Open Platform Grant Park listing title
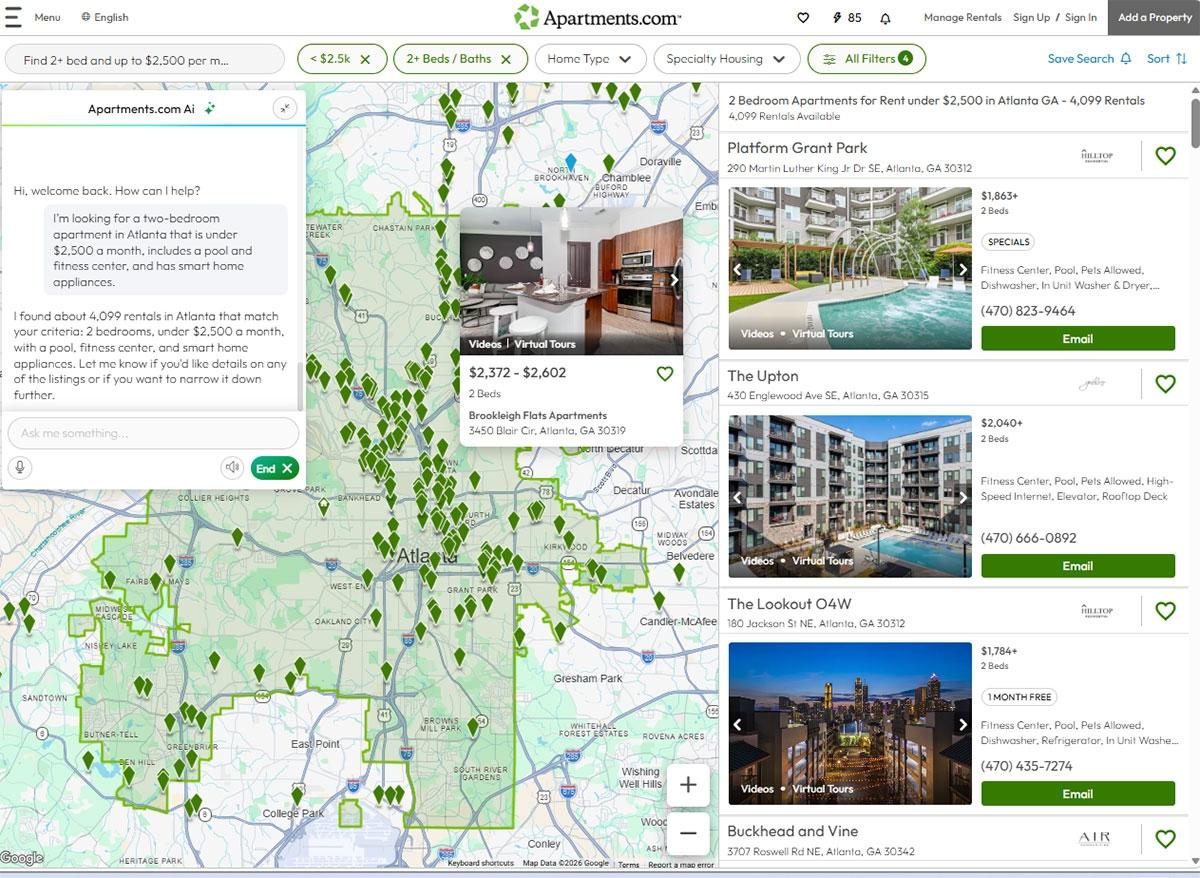1200x878 pixels. pyautogui.click(x=797, y=148)
